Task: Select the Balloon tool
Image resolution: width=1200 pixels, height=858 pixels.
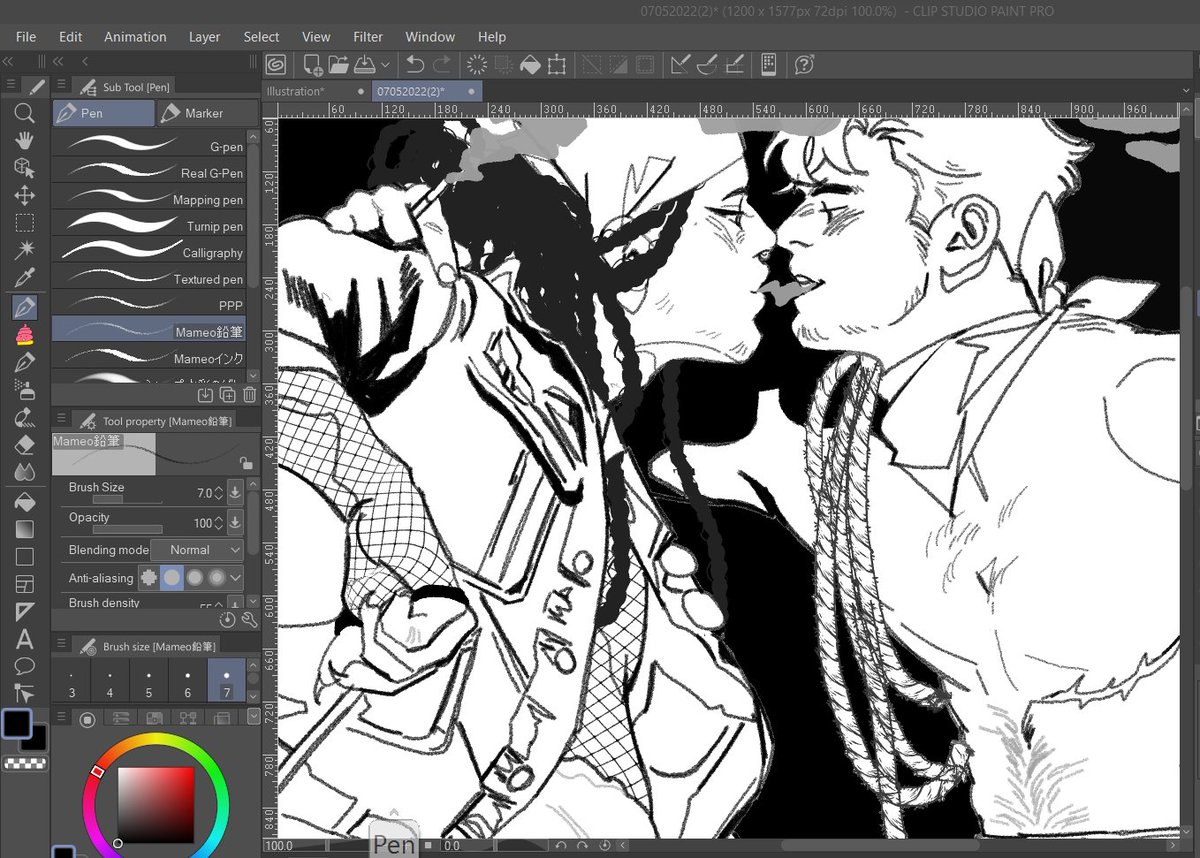Action: pos(25,665)
